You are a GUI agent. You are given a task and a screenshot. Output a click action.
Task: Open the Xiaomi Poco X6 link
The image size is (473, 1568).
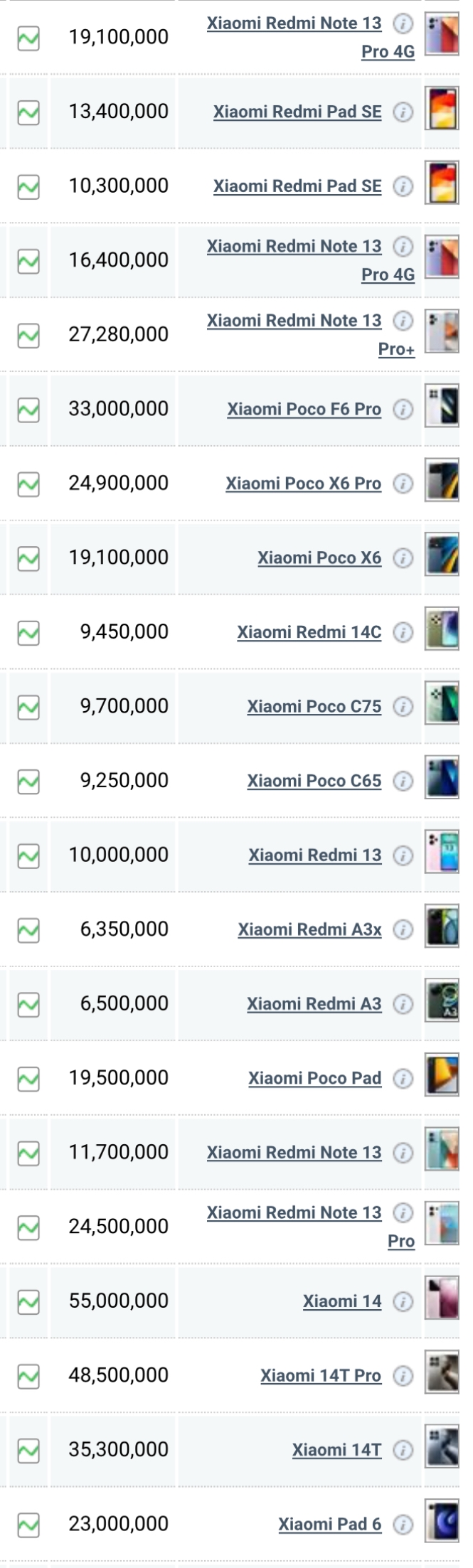319,558
